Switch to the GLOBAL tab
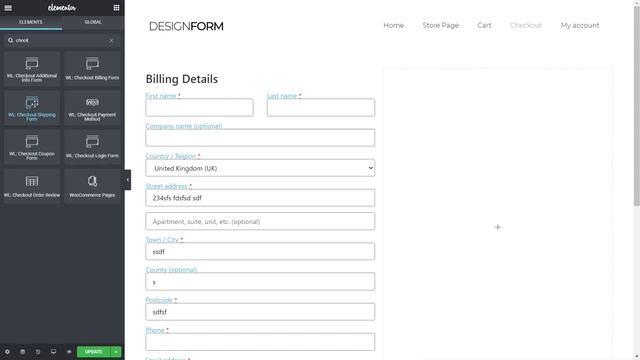The height and width of the screenshot is (360, 640). 93,22
